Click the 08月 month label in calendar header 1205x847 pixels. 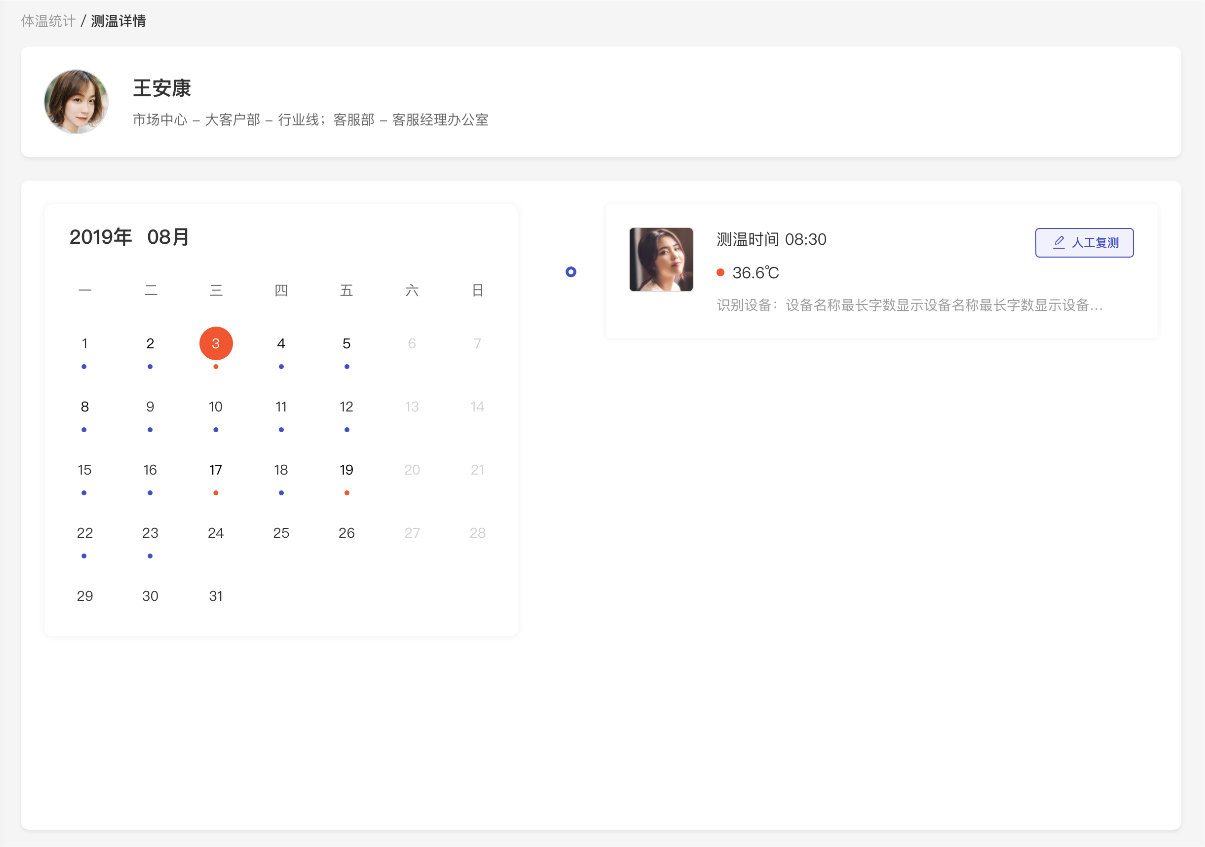[168, 237]
